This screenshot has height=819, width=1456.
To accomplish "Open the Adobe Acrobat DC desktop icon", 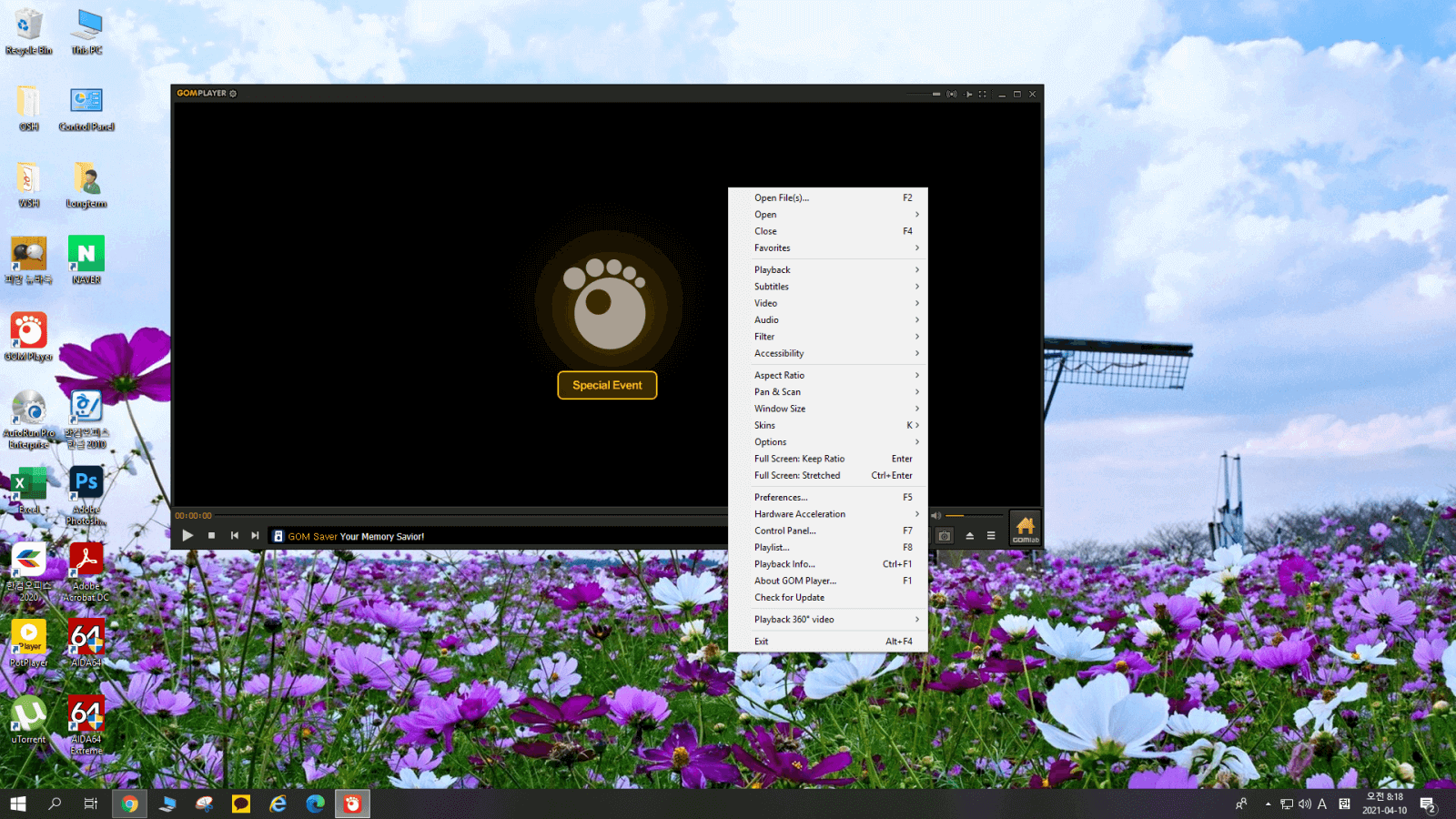I will [x=86, y=571].
